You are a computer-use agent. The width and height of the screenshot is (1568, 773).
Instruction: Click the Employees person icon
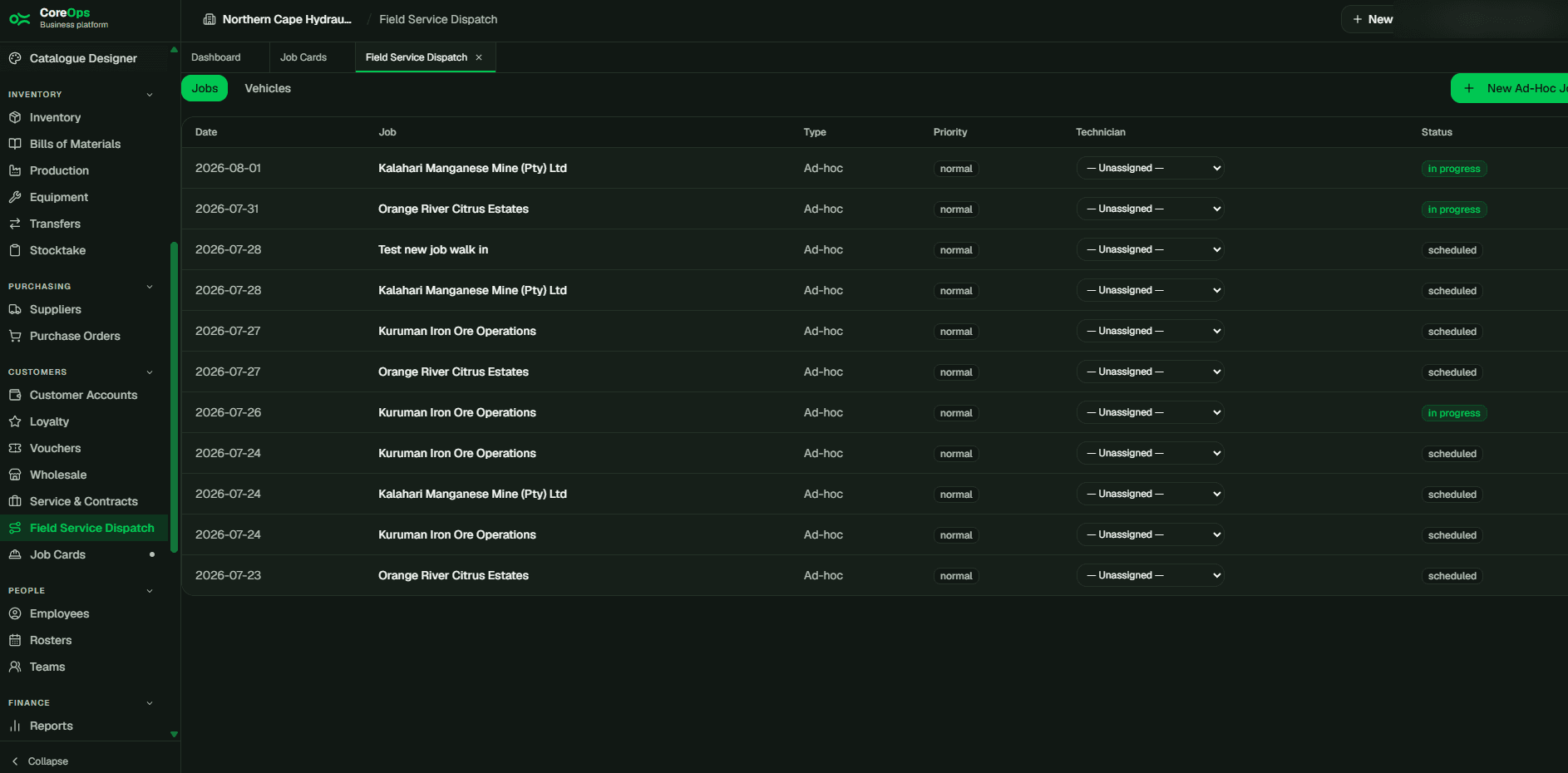tap(15, 613)
